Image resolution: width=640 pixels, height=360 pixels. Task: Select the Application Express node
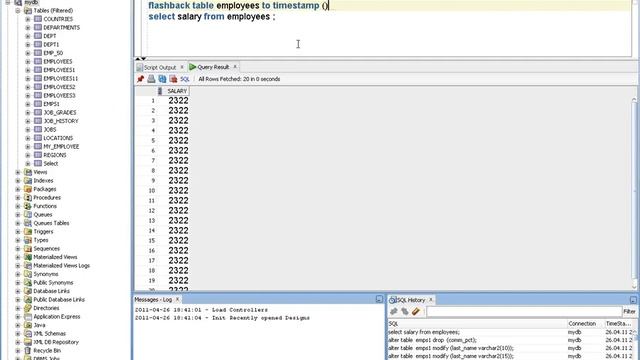(57, 316)
